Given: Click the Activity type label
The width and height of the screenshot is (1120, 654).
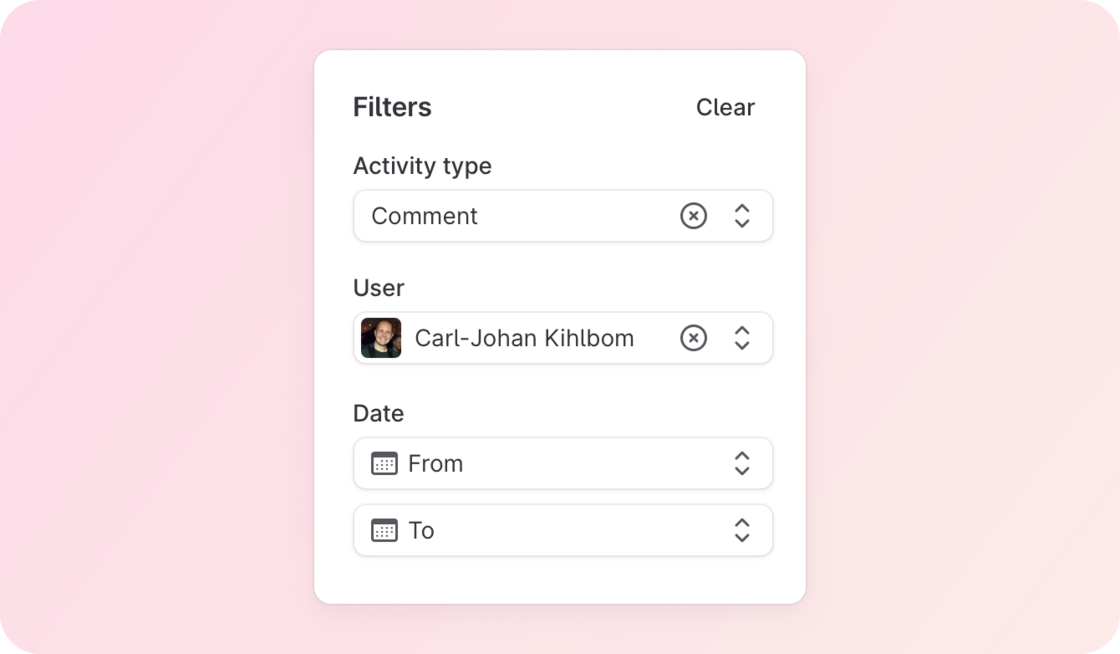Looking at the screenshot, I should [x=422, y=166].
